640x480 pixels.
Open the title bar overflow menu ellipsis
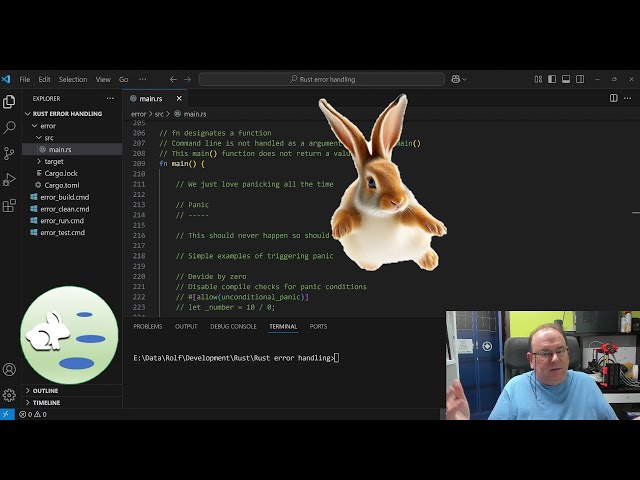(142, 79)
